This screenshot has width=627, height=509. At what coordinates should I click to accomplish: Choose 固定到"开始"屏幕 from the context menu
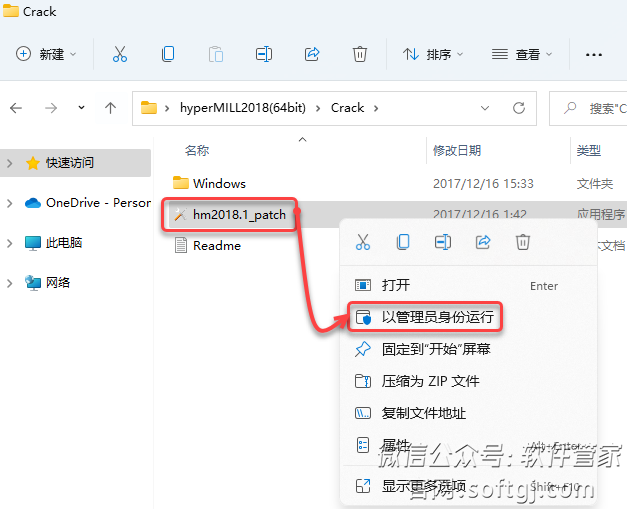(468, 349)
